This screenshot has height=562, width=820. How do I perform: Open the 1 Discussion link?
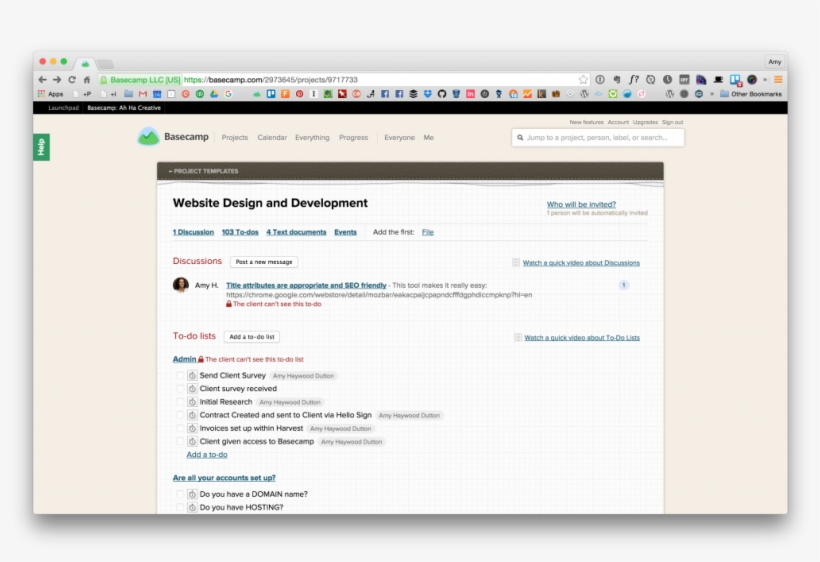point(193,232)
